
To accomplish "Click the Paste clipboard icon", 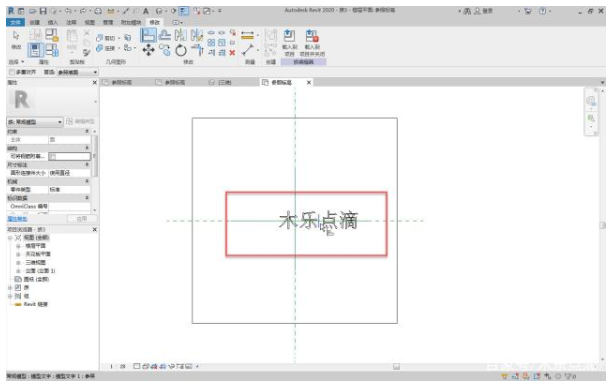I will click(72, 36).
